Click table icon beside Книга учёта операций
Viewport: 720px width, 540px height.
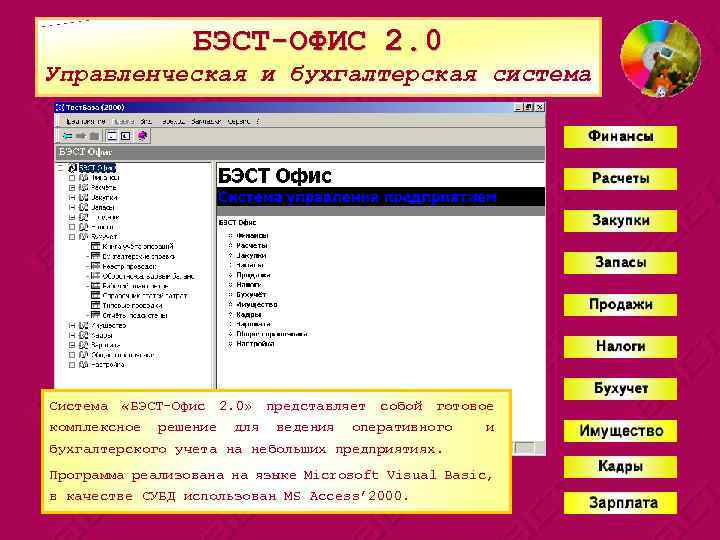click(x=95, y=246)
